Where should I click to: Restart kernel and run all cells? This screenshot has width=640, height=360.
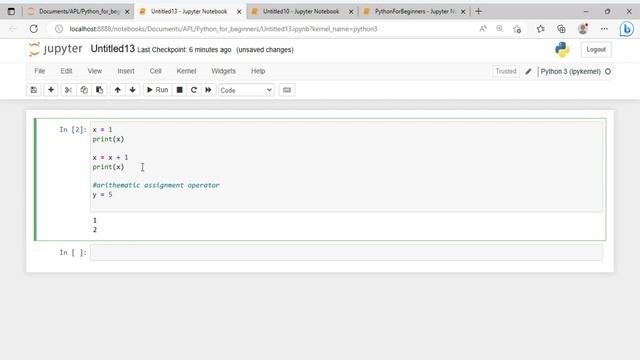pos(208,90)
